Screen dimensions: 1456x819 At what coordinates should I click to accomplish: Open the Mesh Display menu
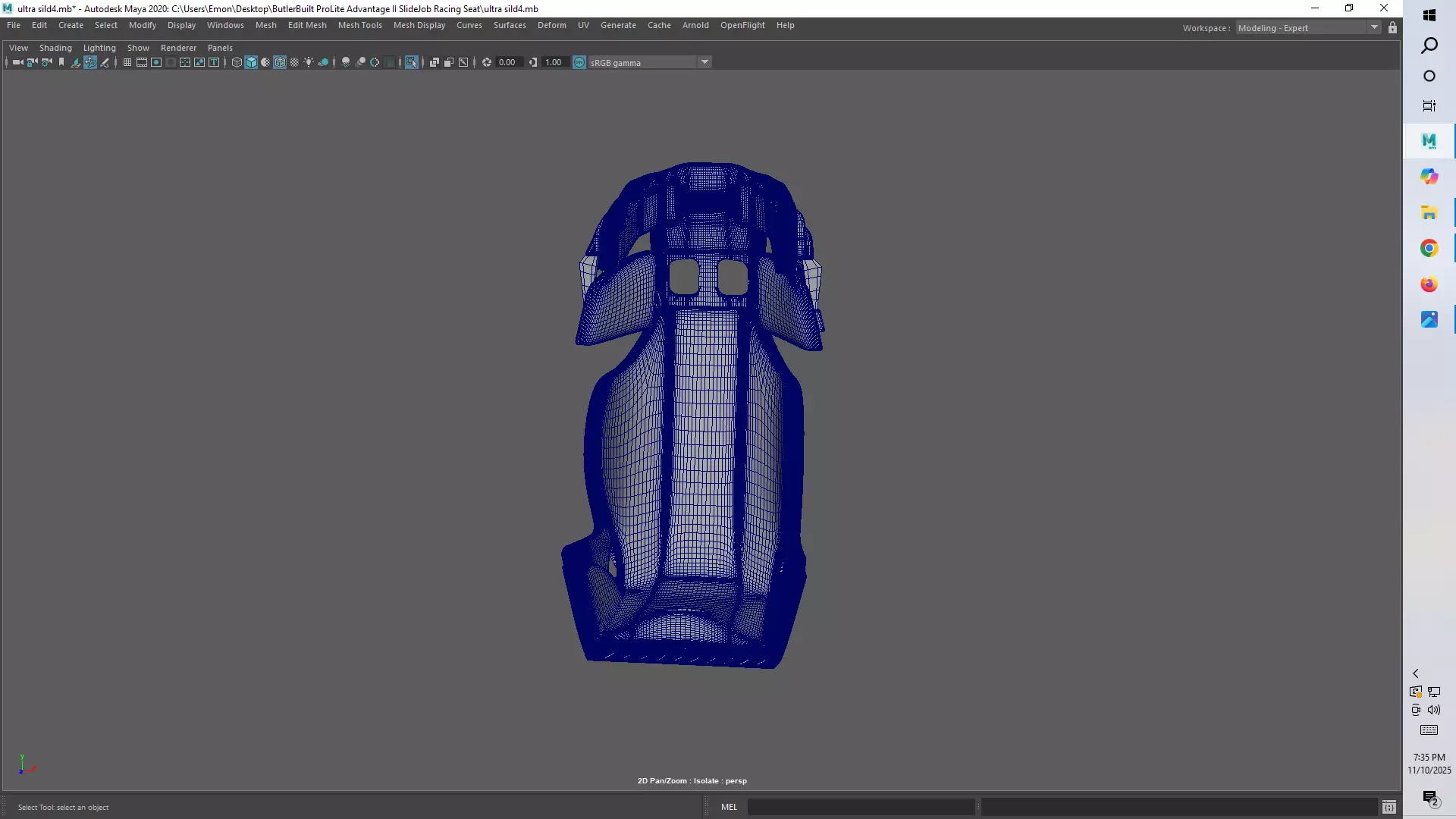point(419,25)
